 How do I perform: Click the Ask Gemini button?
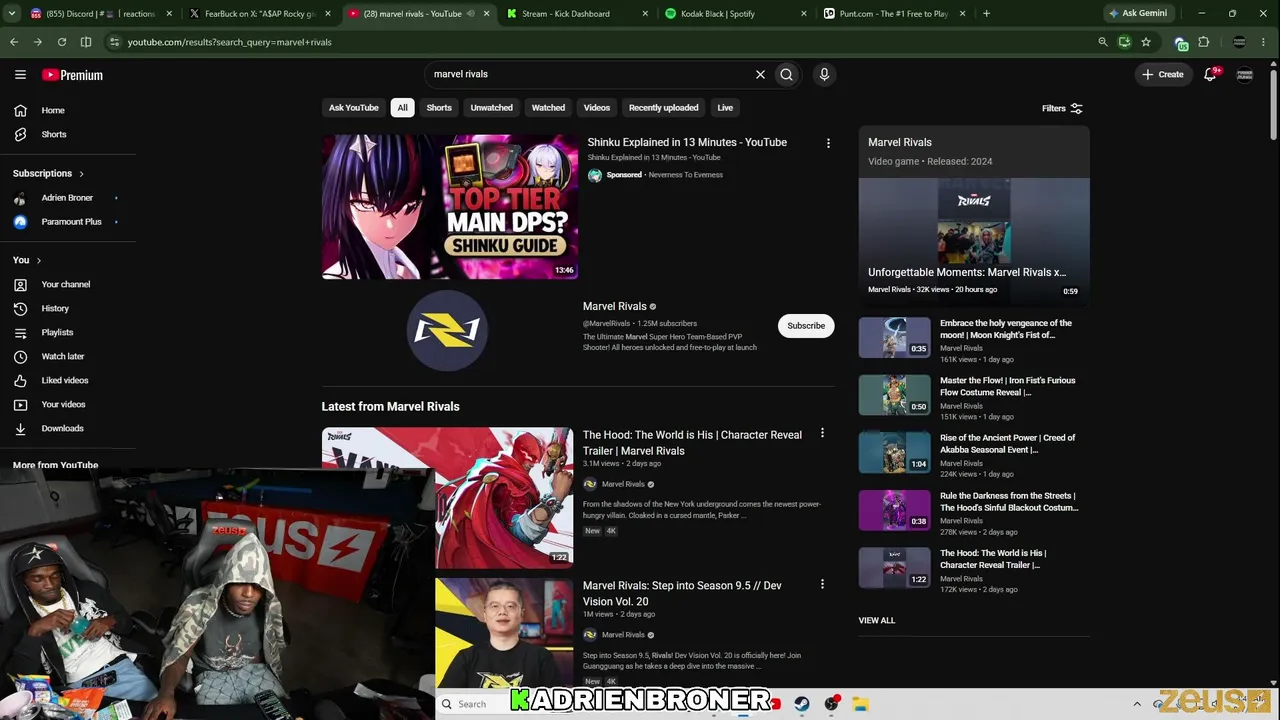coord(1137,14)
